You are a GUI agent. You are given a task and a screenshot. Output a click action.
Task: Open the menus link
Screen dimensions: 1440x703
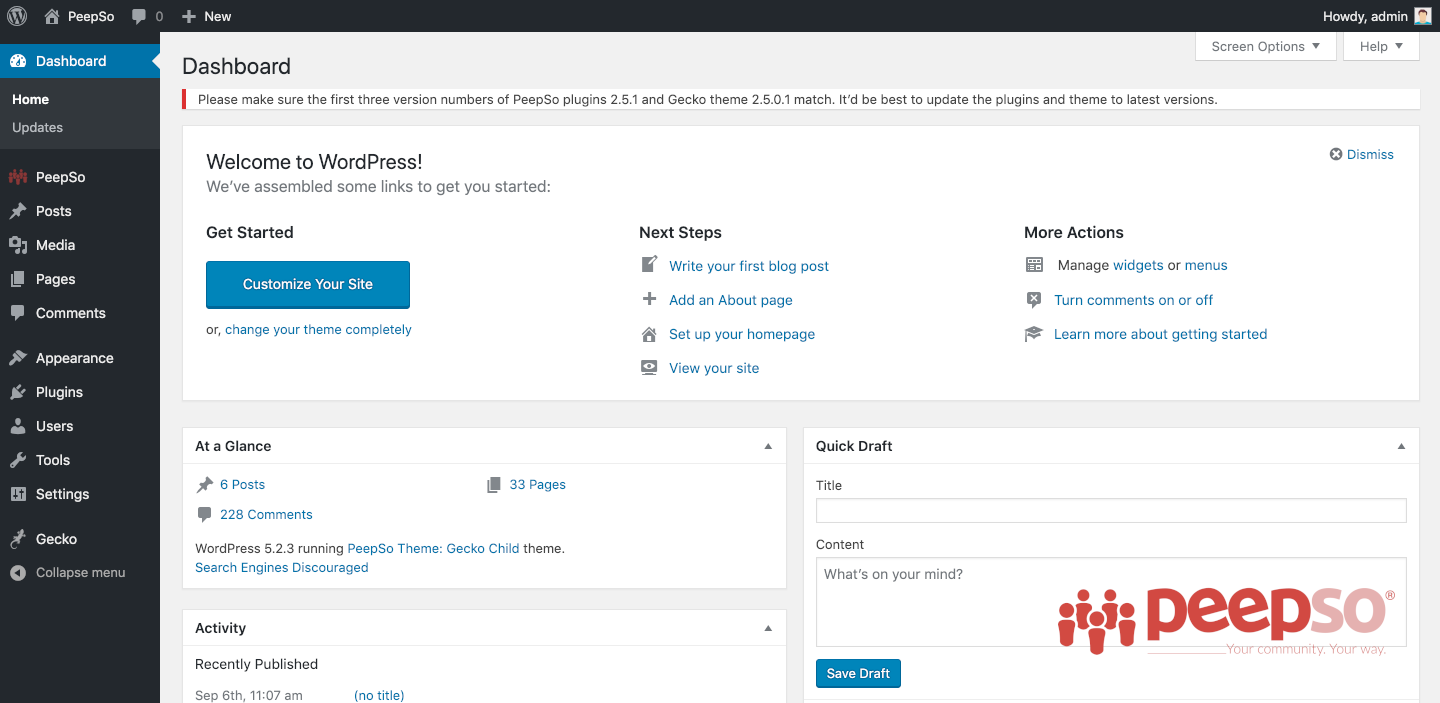tap(1206, 265)
